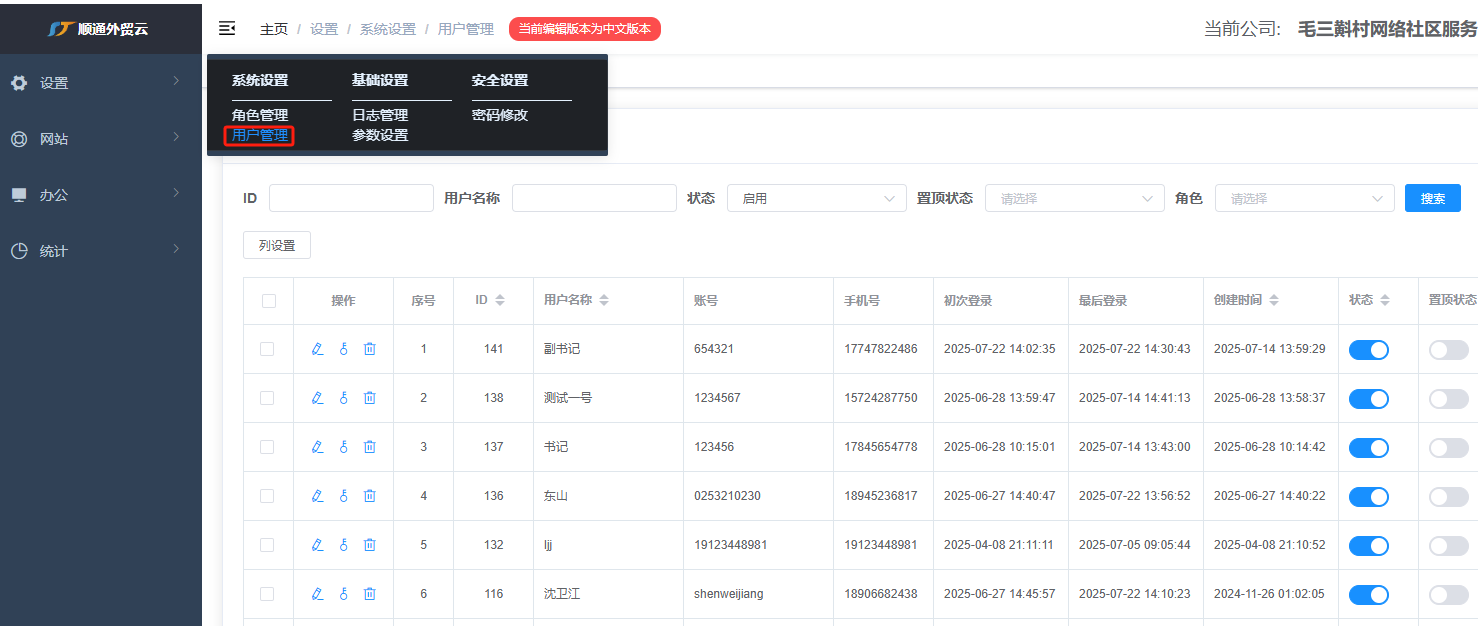Screen dimensions: 1478x626
Task: Click the 初次登录 value 2025-04-08 21:11:11
Action: point(999,545)
